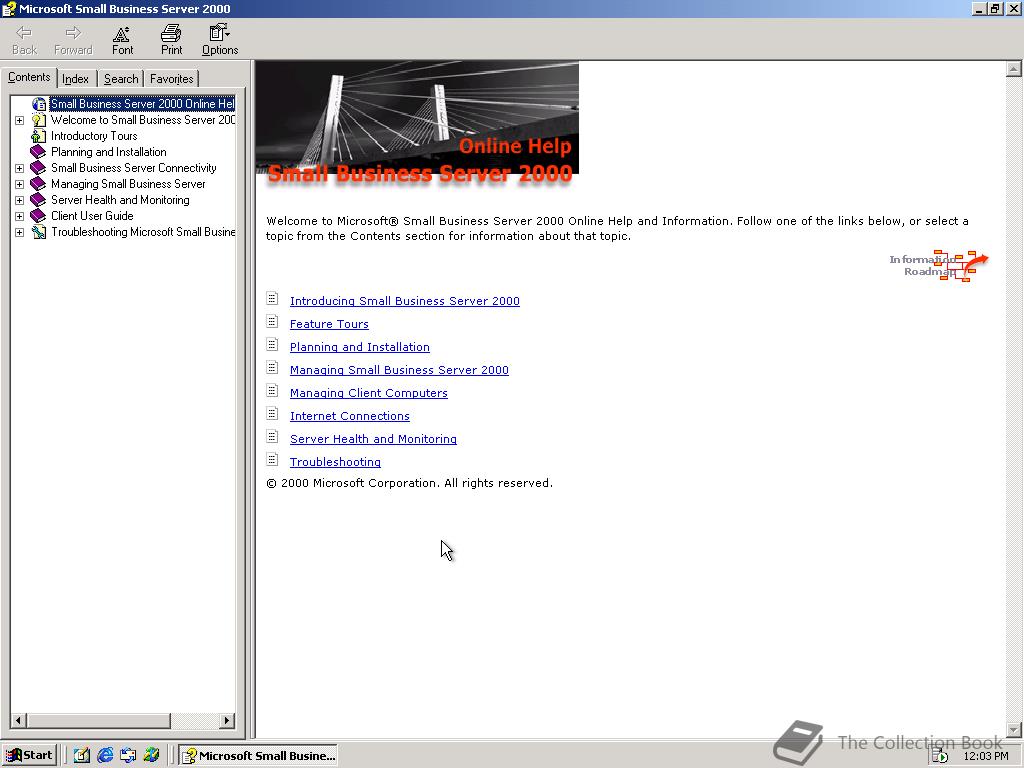Click book icon beside Managing Small Business Server
Screen dimensions: 1024x768
pos(39,184)
